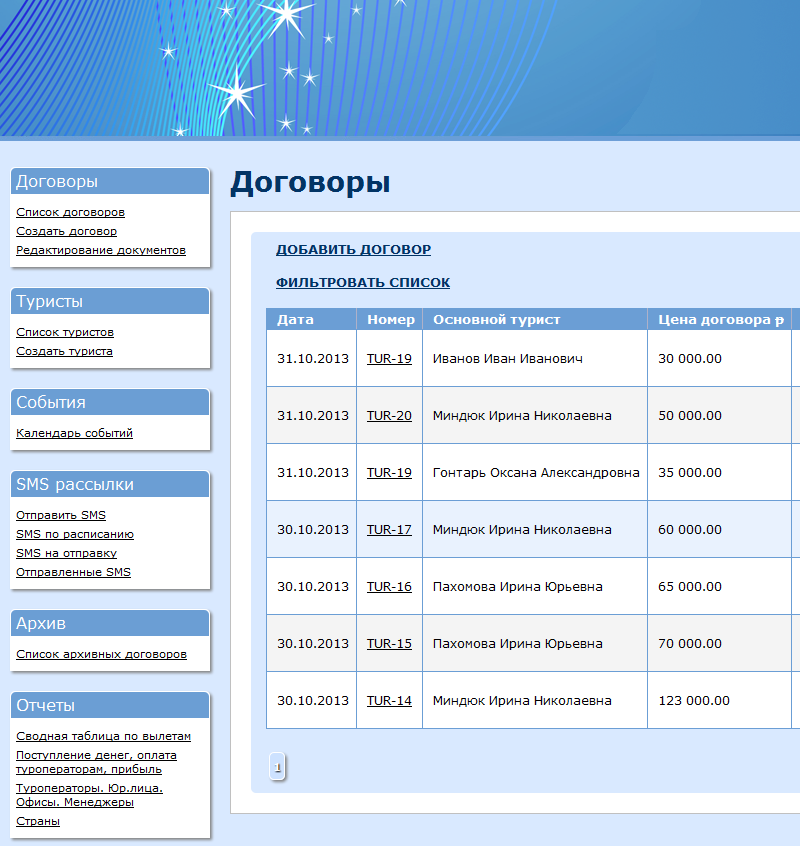800x846 pixels.
Task: Open contract TUR-19 in the Иванов Иван Иванович row
Action: coord(389,358)
